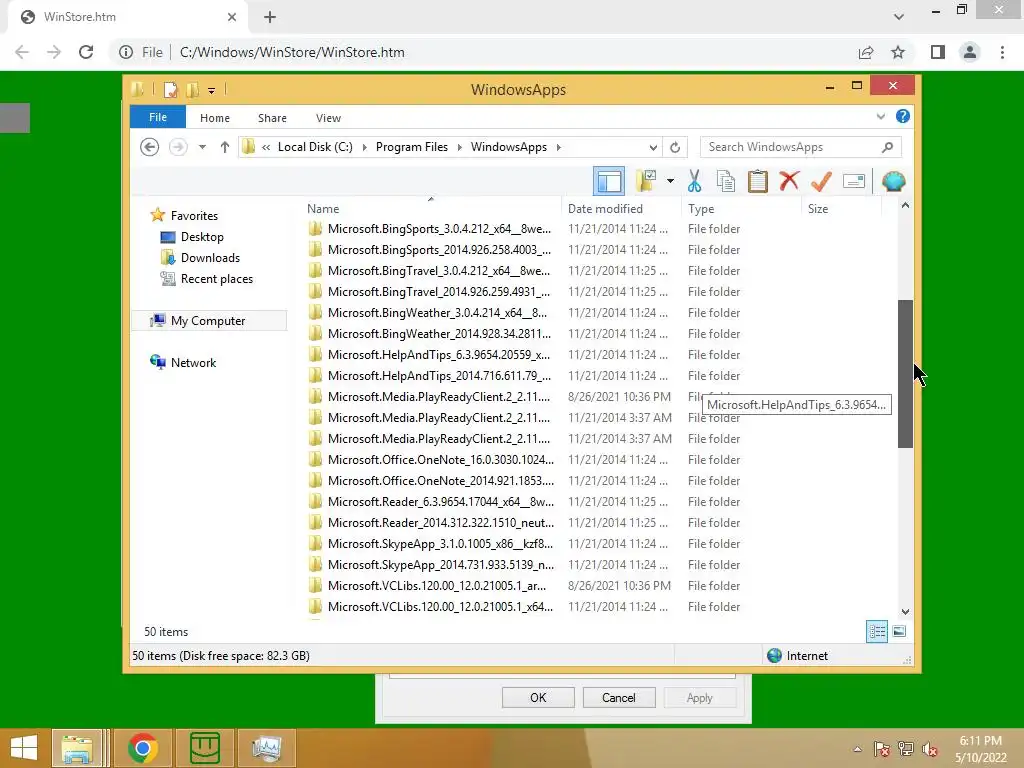Expand the arrow after WindowsApps breadcrumb

[559, 147]
